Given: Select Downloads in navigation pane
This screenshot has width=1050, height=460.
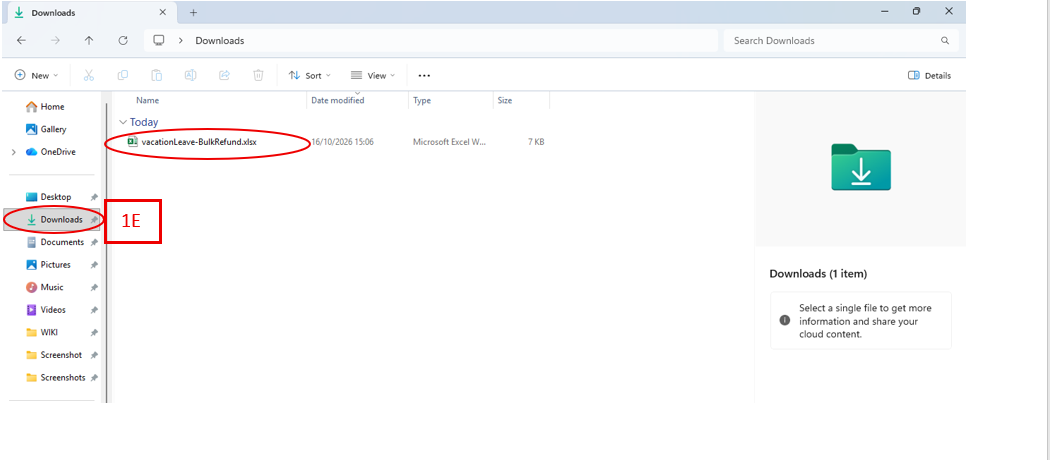Looking at the screenshot, I should coord(62,220).
